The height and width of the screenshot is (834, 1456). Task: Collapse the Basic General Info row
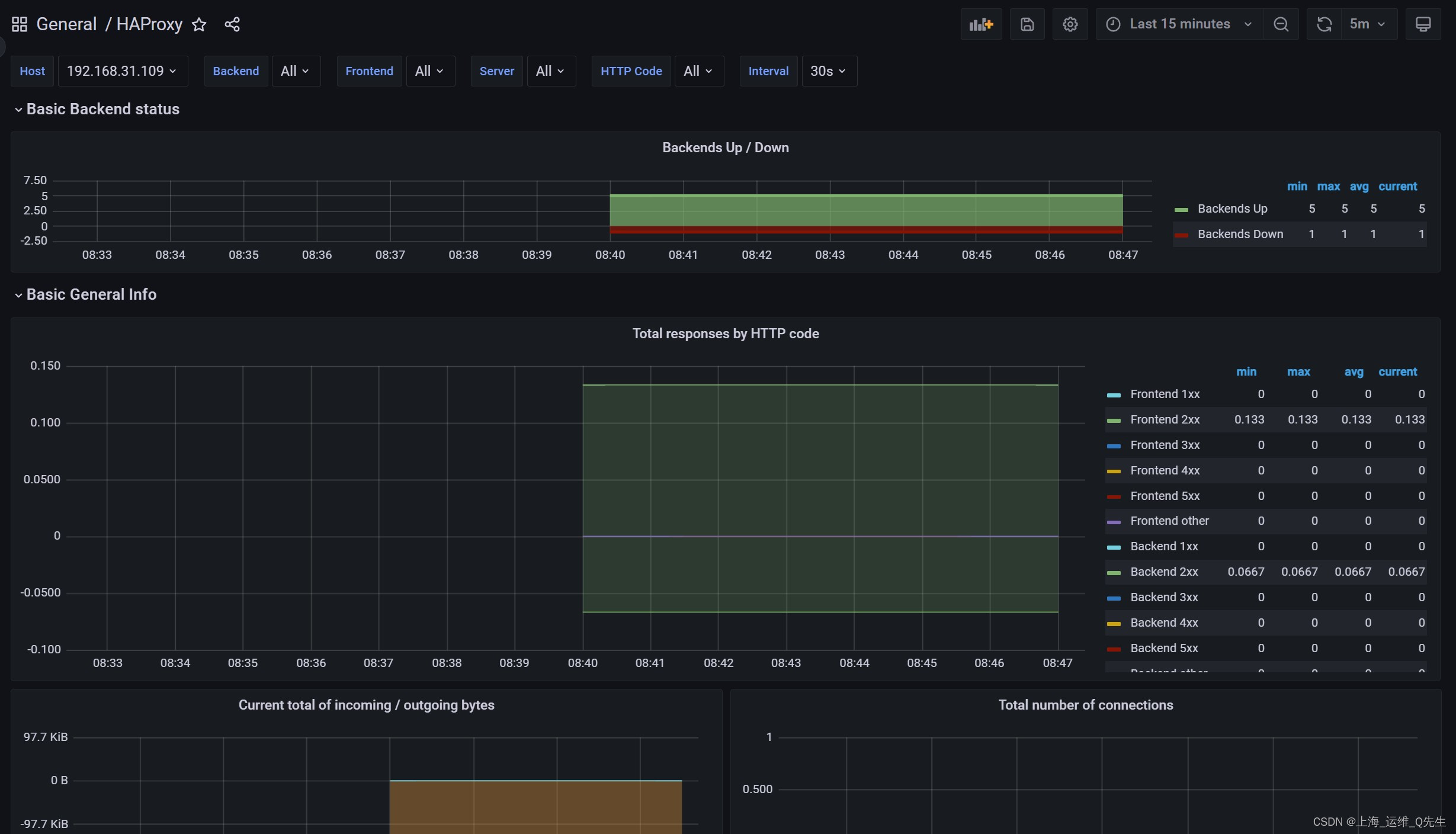[x=86, y=294]
